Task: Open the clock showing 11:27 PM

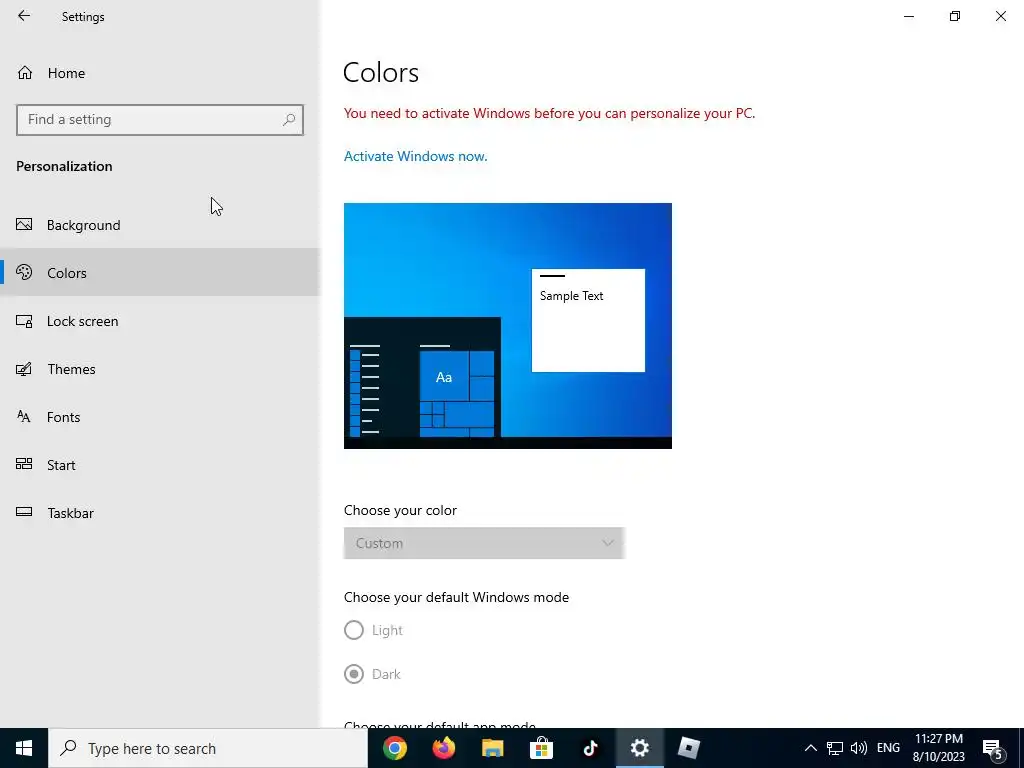Action: [938, 748]
